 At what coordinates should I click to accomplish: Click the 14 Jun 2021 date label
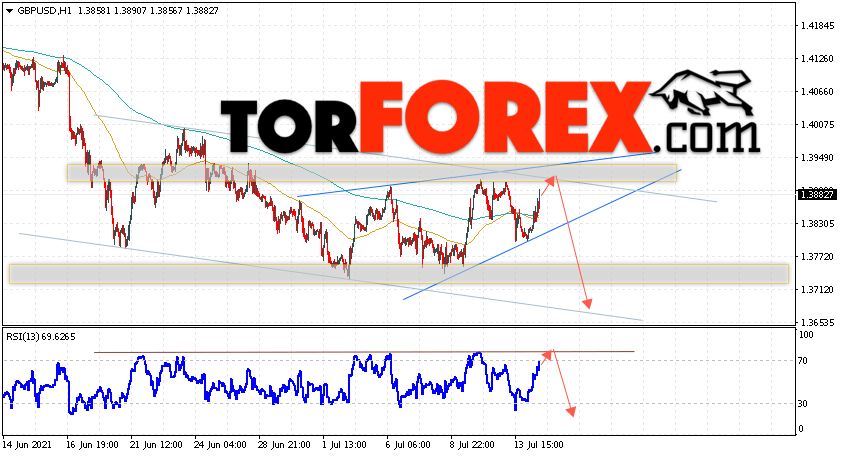[x=27, y=445]
